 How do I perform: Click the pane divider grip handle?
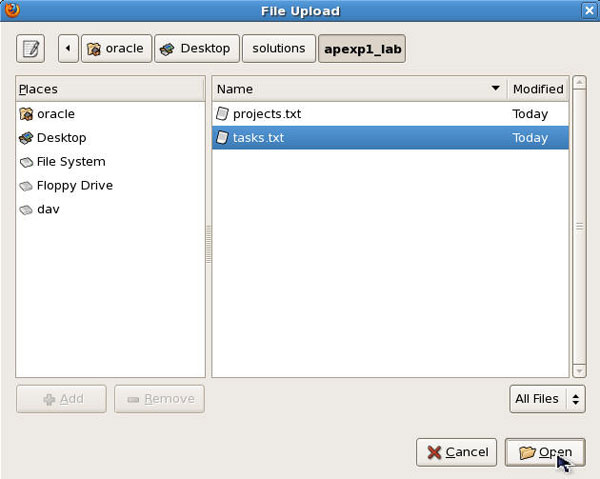coord(209,244)
